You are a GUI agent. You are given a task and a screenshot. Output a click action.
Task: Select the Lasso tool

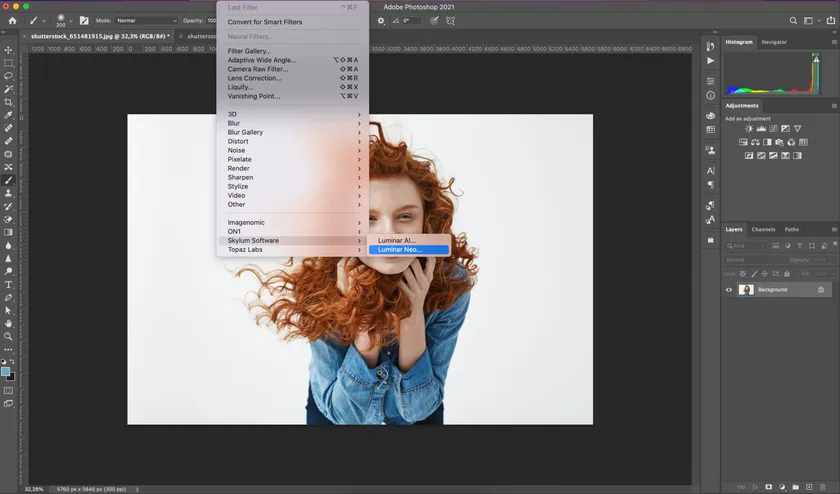(x=8, y=75)
